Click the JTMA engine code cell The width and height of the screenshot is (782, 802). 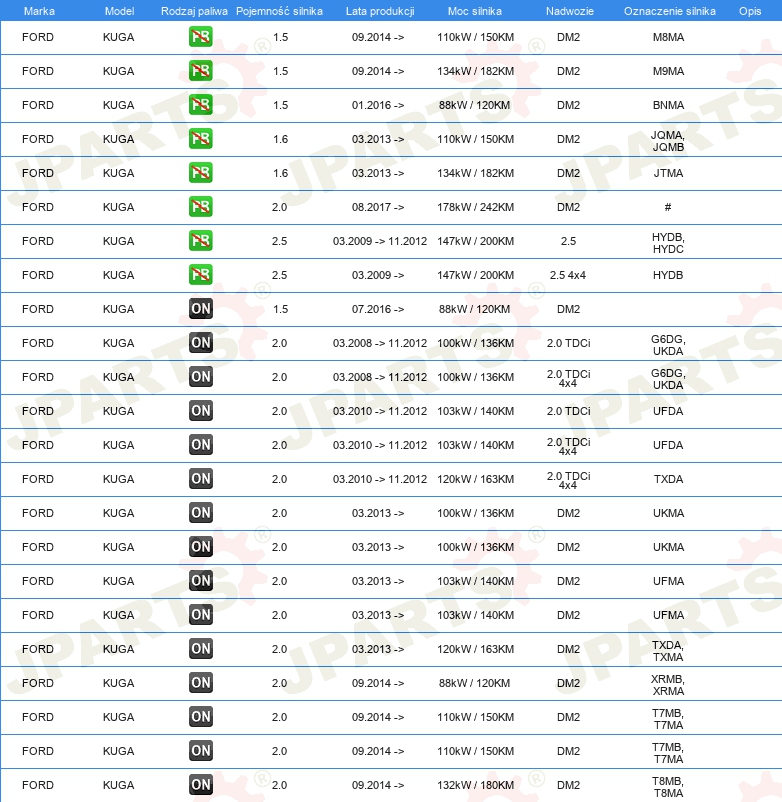coord(668,173)
